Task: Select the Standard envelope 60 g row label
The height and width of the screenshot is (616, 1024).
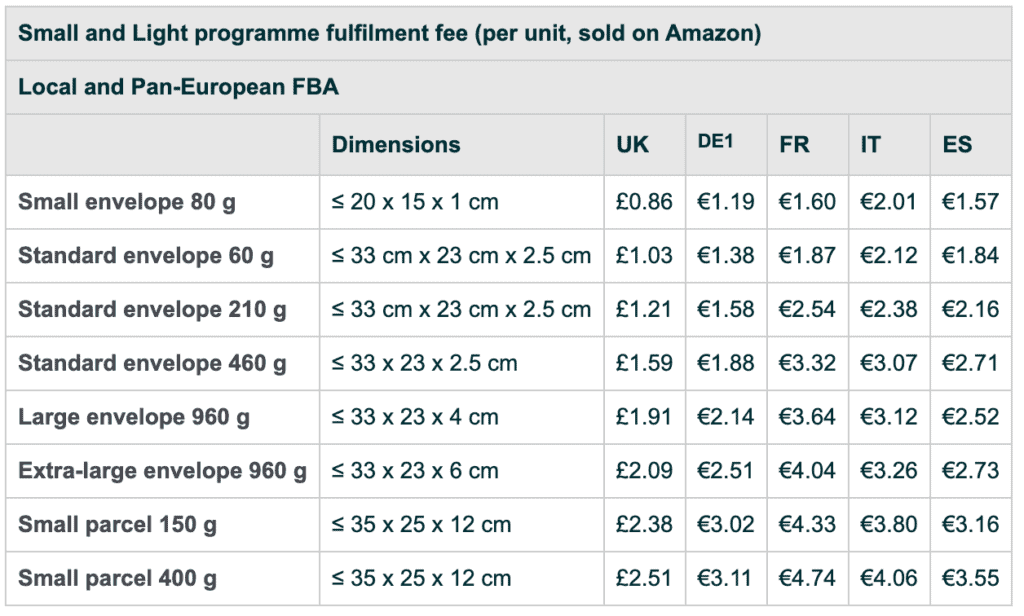Action: [x=146, y=255]
